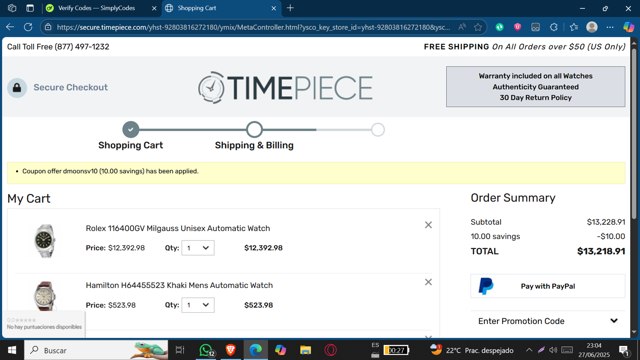Open Hamilton H64455523 Khaki product link
Image resolution: width=640 pixels, height=360 pixels.
(x=179, y=285)
